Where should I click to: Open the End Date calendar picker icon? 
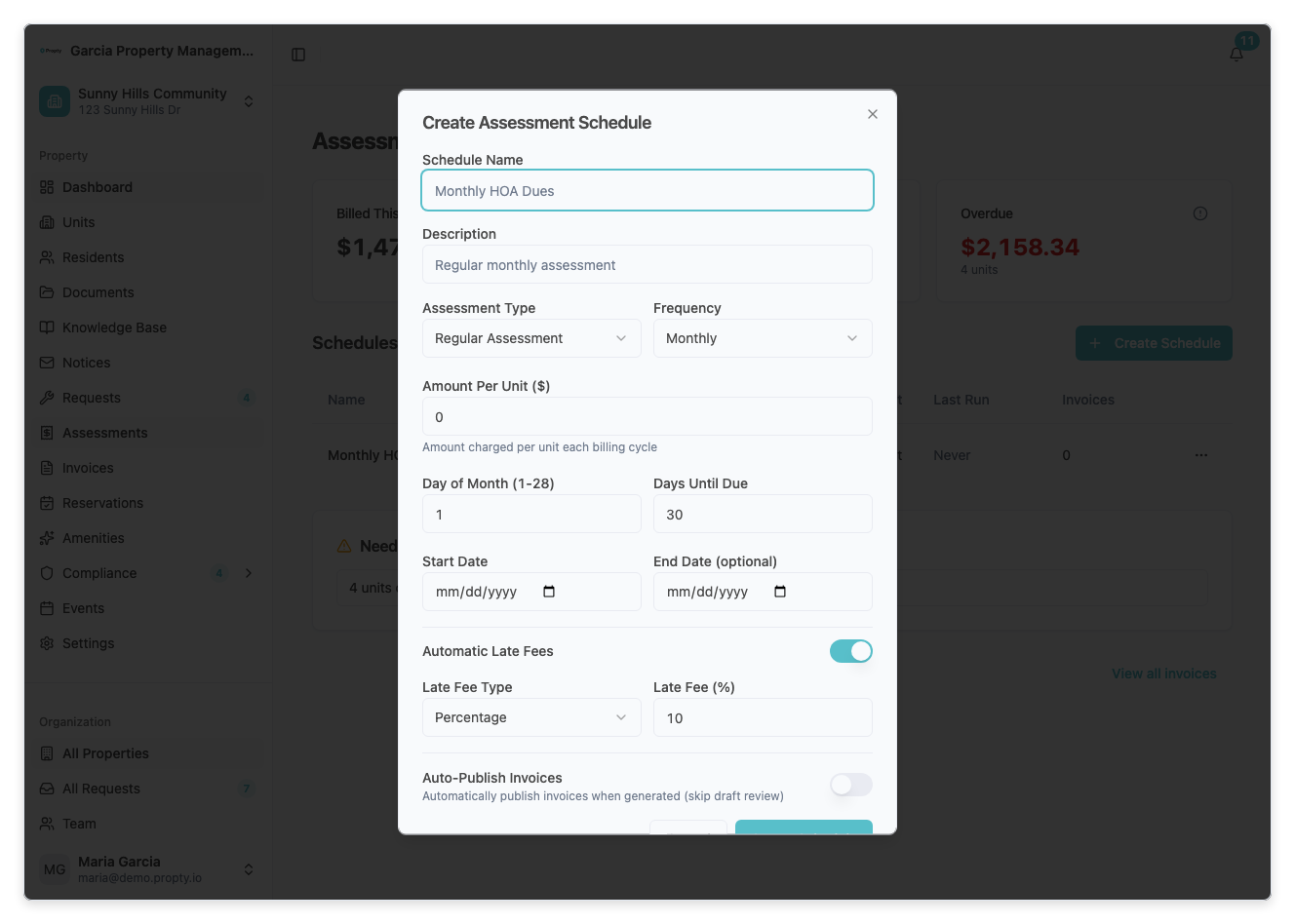click(x=780, y=592)
